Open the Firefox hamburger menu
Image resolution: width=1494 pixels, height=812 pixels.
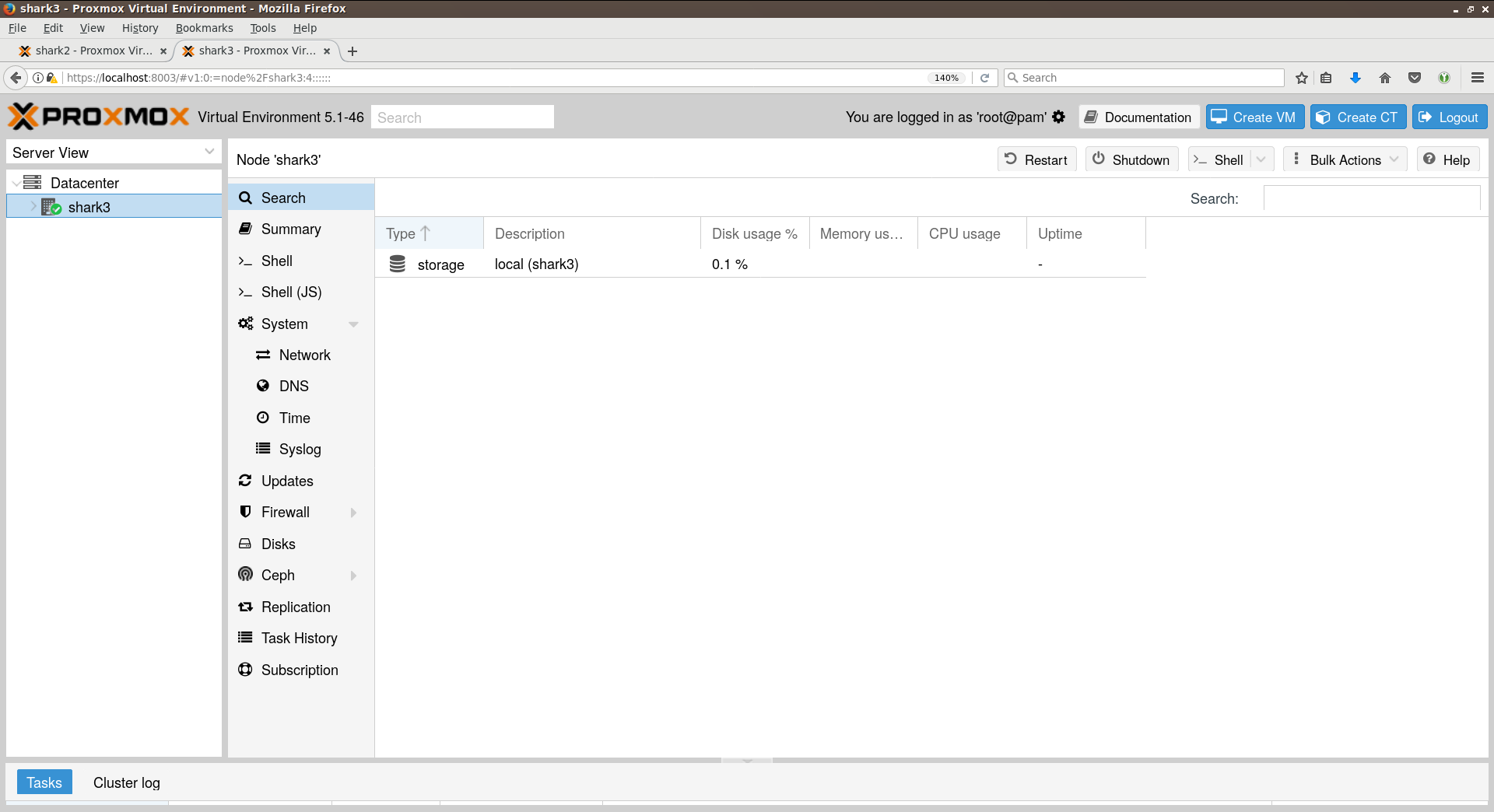coord(1478,78)
